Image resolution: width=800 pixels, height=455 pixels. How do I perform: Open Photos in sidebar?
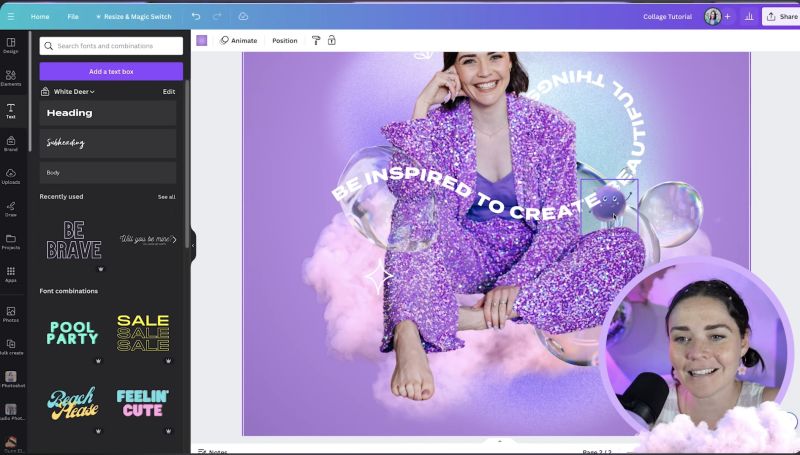[x=11, y=314]
